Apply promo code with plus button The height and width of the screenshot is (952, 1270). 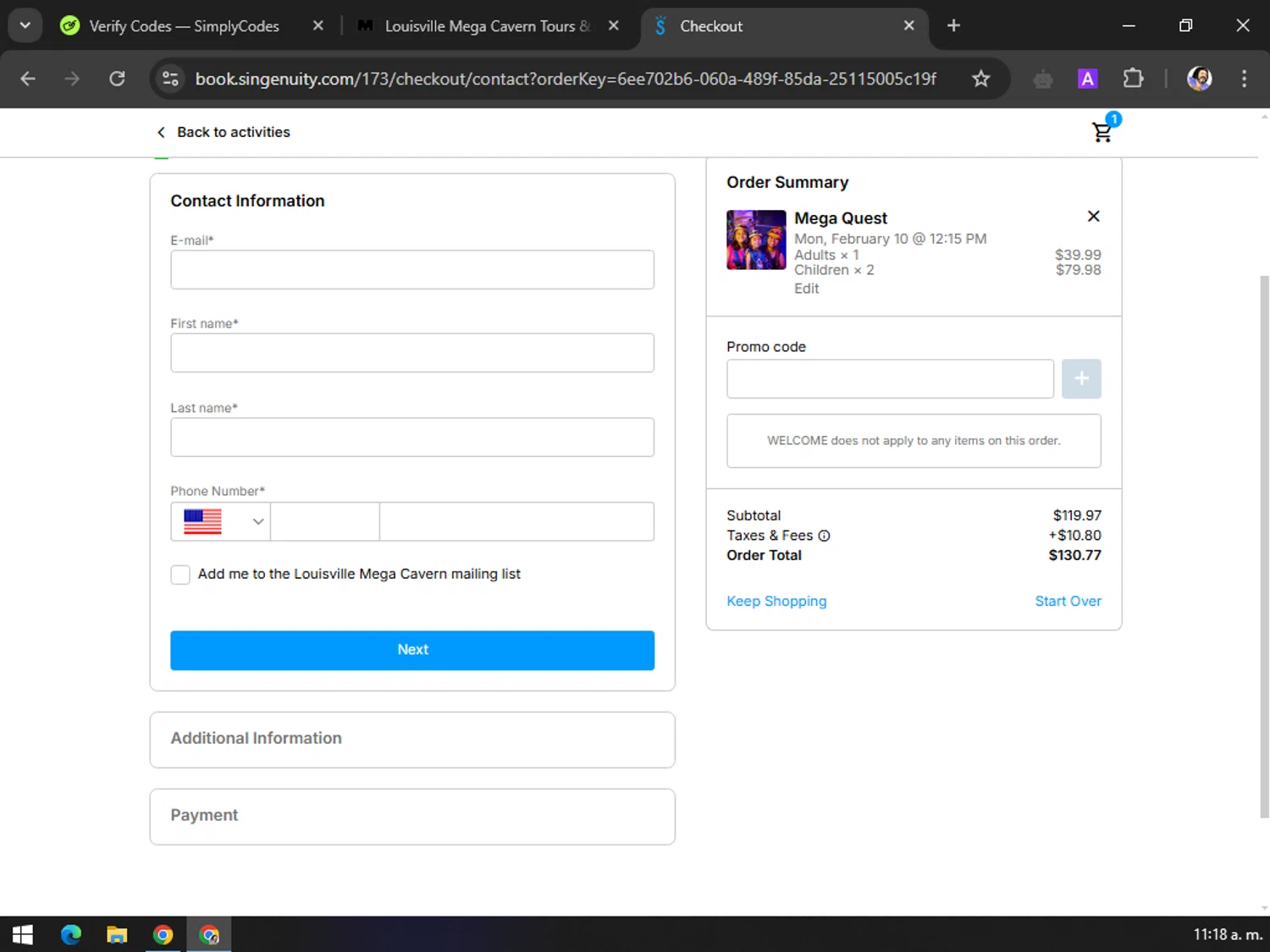(1081, 378)
